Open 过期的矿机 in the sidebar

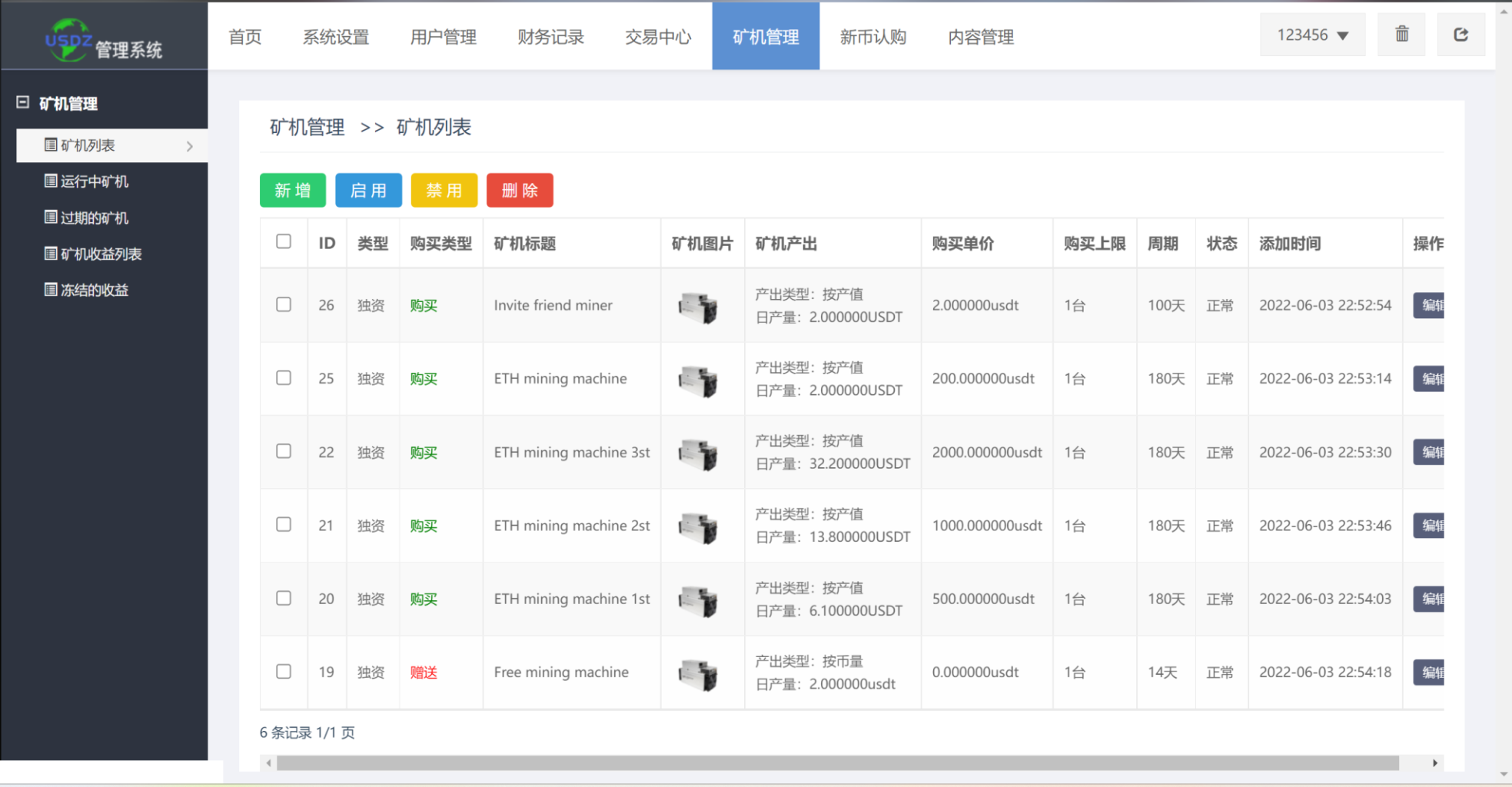point(92,218)
